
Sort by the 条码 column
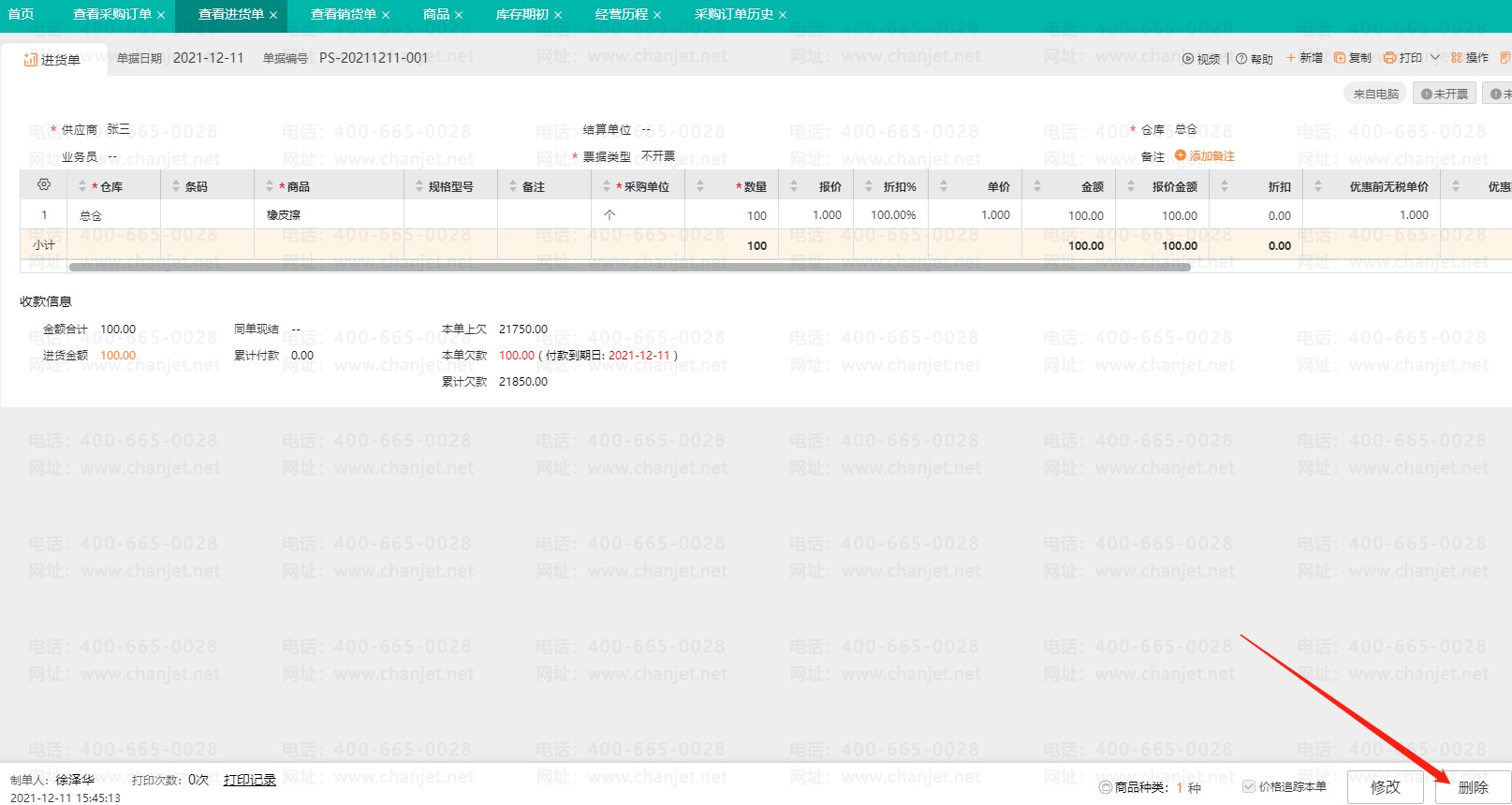tap(176, 186)
